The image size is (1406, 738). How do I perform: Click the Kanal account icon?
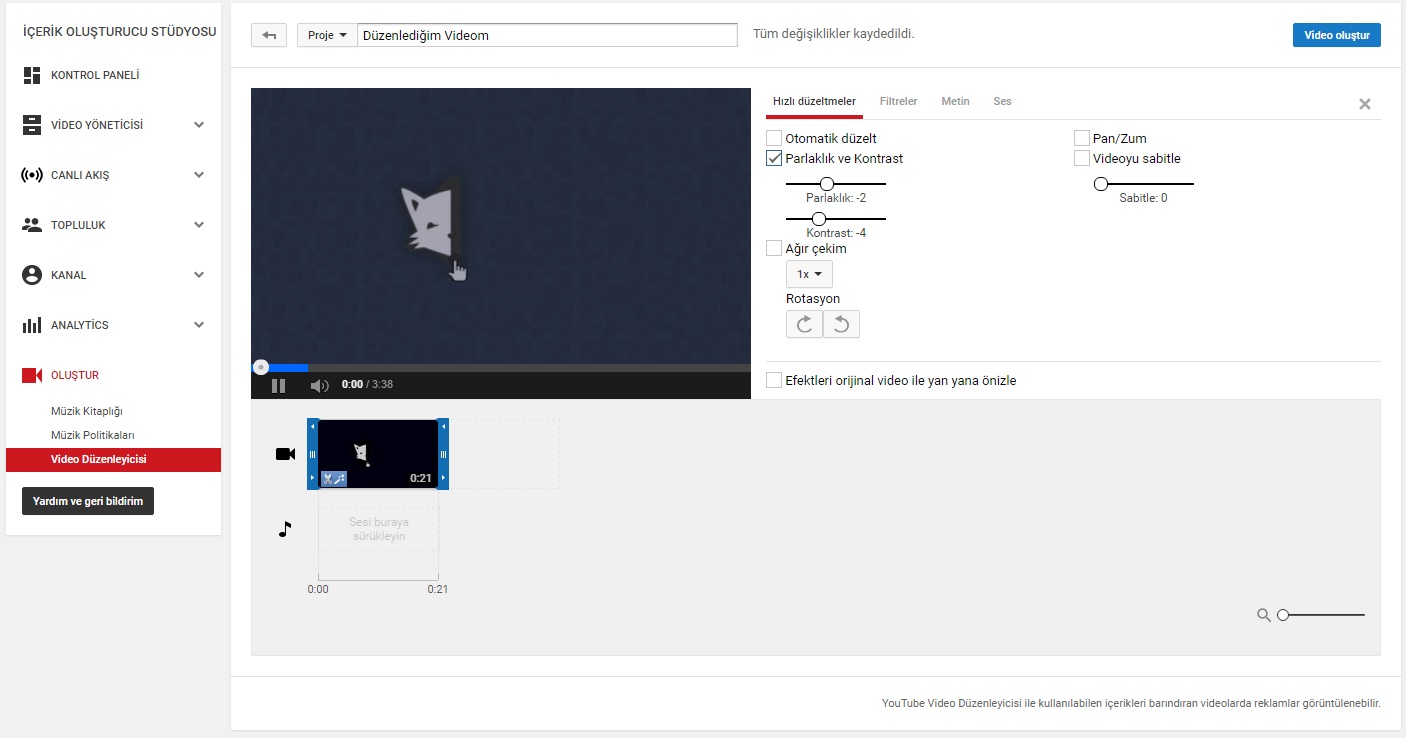coord(31,275)
